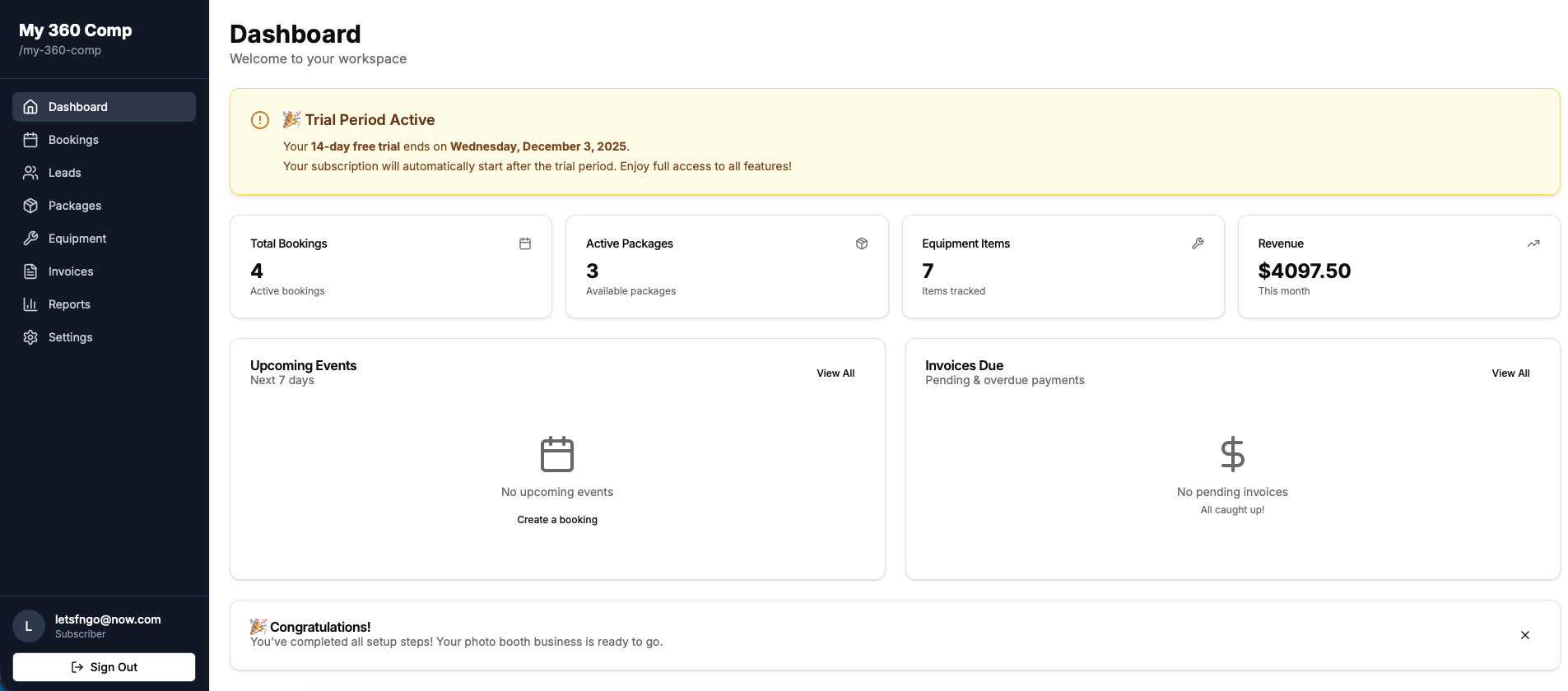
Task: Click the Settings gear icon in sidebar
Action: click(x=30, y=337)
